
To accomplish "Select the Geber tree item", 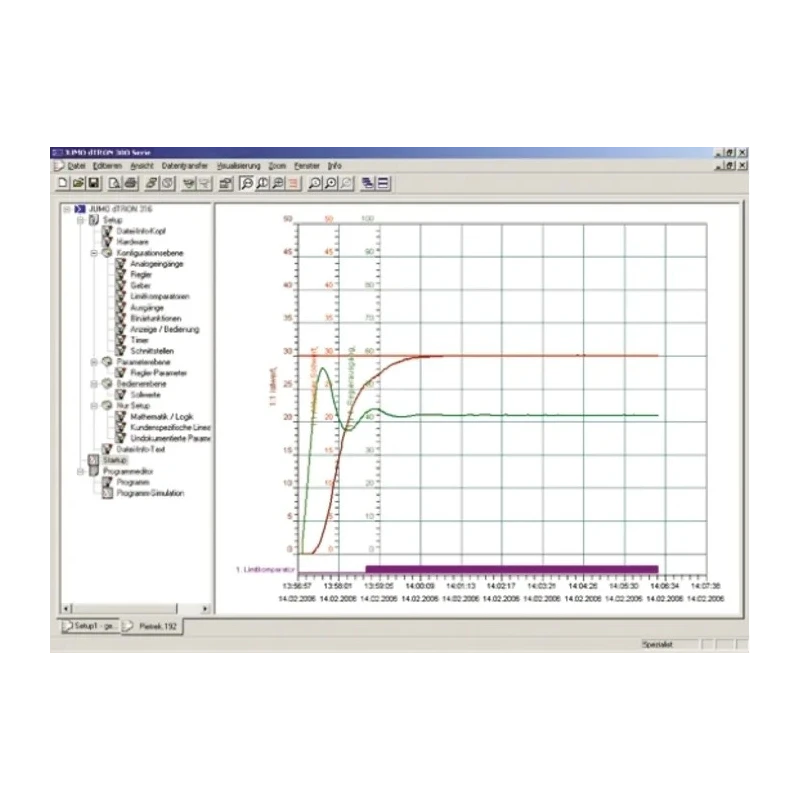I will [x=140, y=286].
